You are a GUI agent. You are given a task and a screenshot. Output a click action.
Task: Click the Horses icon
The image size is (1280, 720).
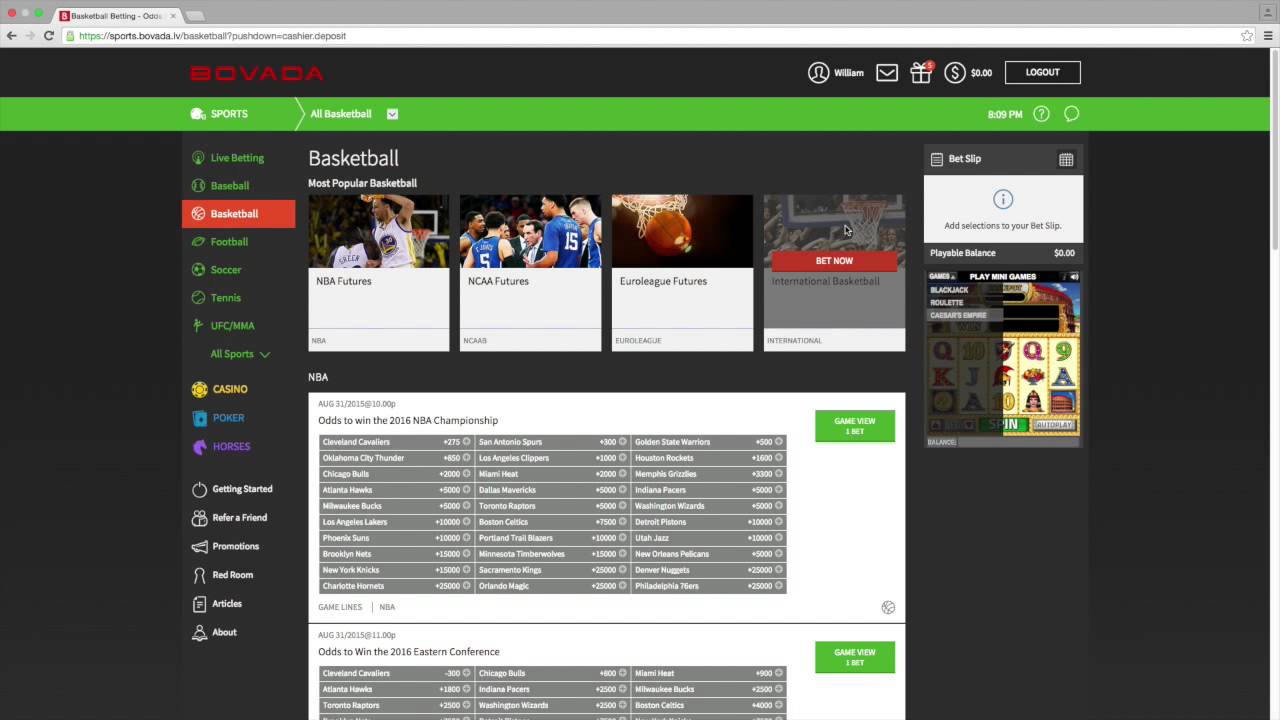(x=199, y=447)
